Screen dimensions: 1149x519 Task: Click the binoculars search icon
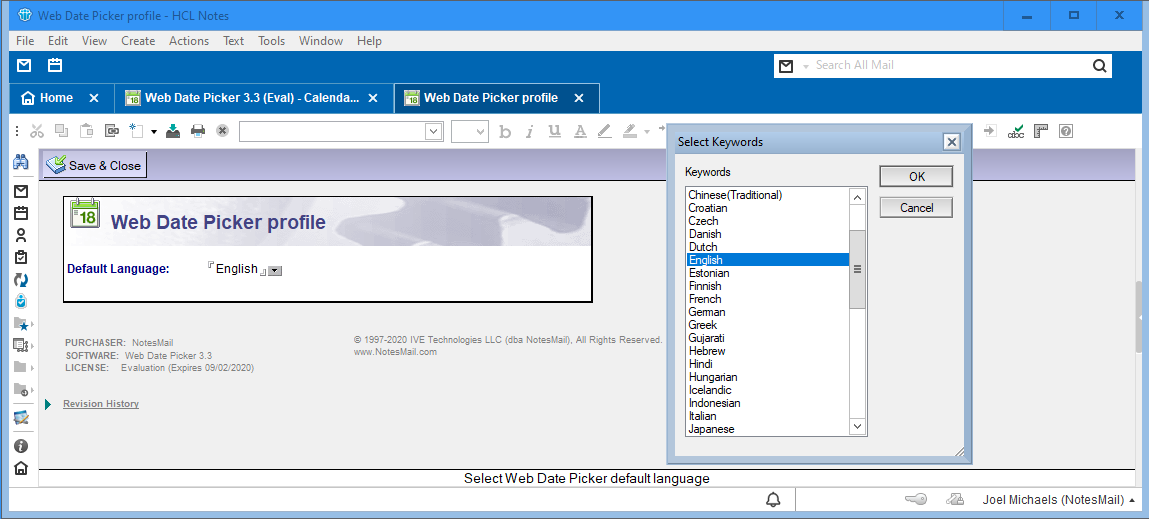[20, 163]
